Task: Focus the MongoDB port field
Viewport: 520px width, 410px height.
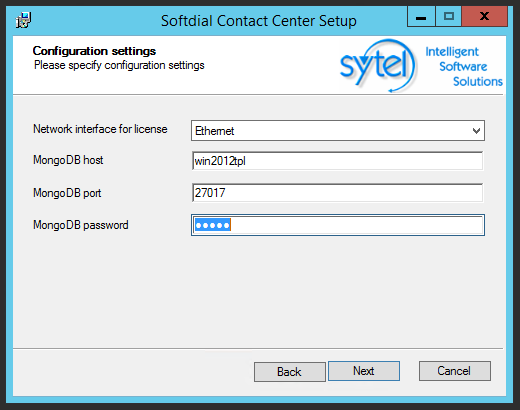Action: (337, 193)
